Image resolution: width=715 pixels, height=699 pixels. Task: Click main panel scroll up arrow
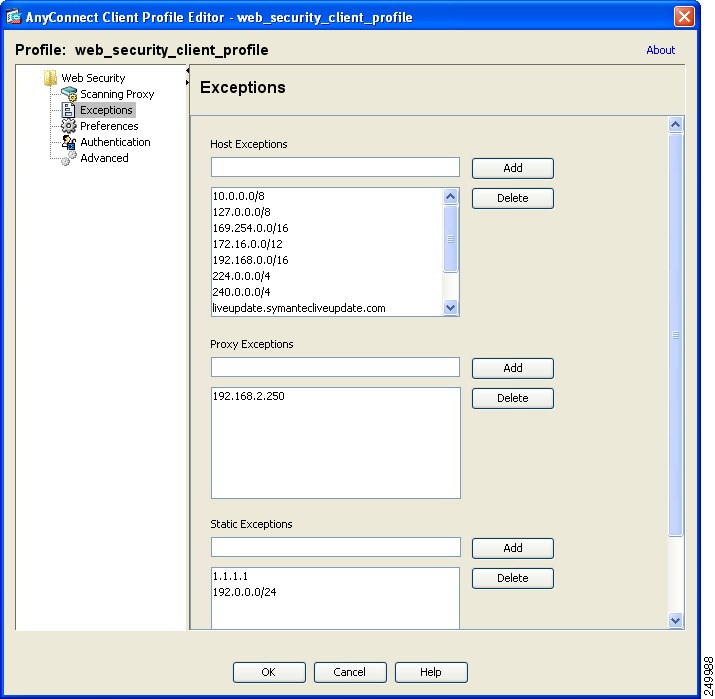(x=675, y=124)
